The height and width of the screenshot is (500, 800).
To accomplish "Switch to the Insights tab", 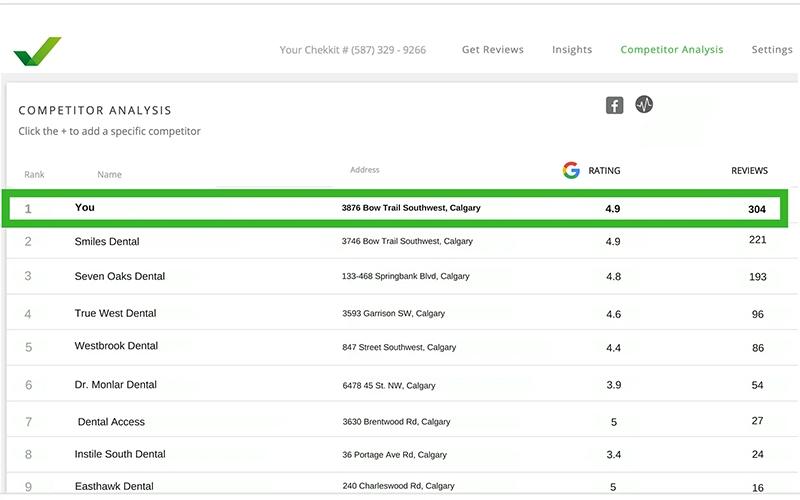I will (x=572, y=49).
